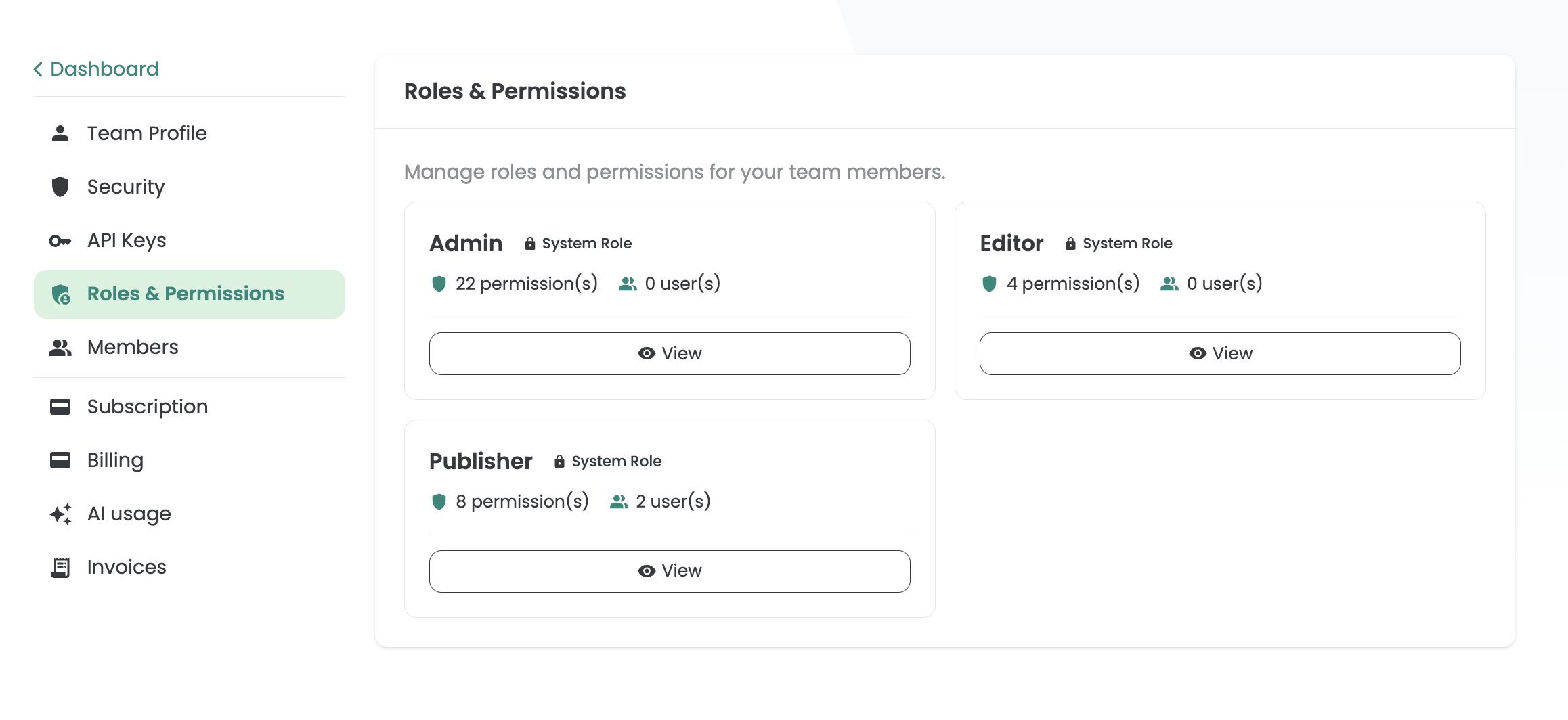Viewport: 1568px width, 720px height.
Task: Return to Dashboard via the back link
Action: pyautogui.click(x=96, y=69)
